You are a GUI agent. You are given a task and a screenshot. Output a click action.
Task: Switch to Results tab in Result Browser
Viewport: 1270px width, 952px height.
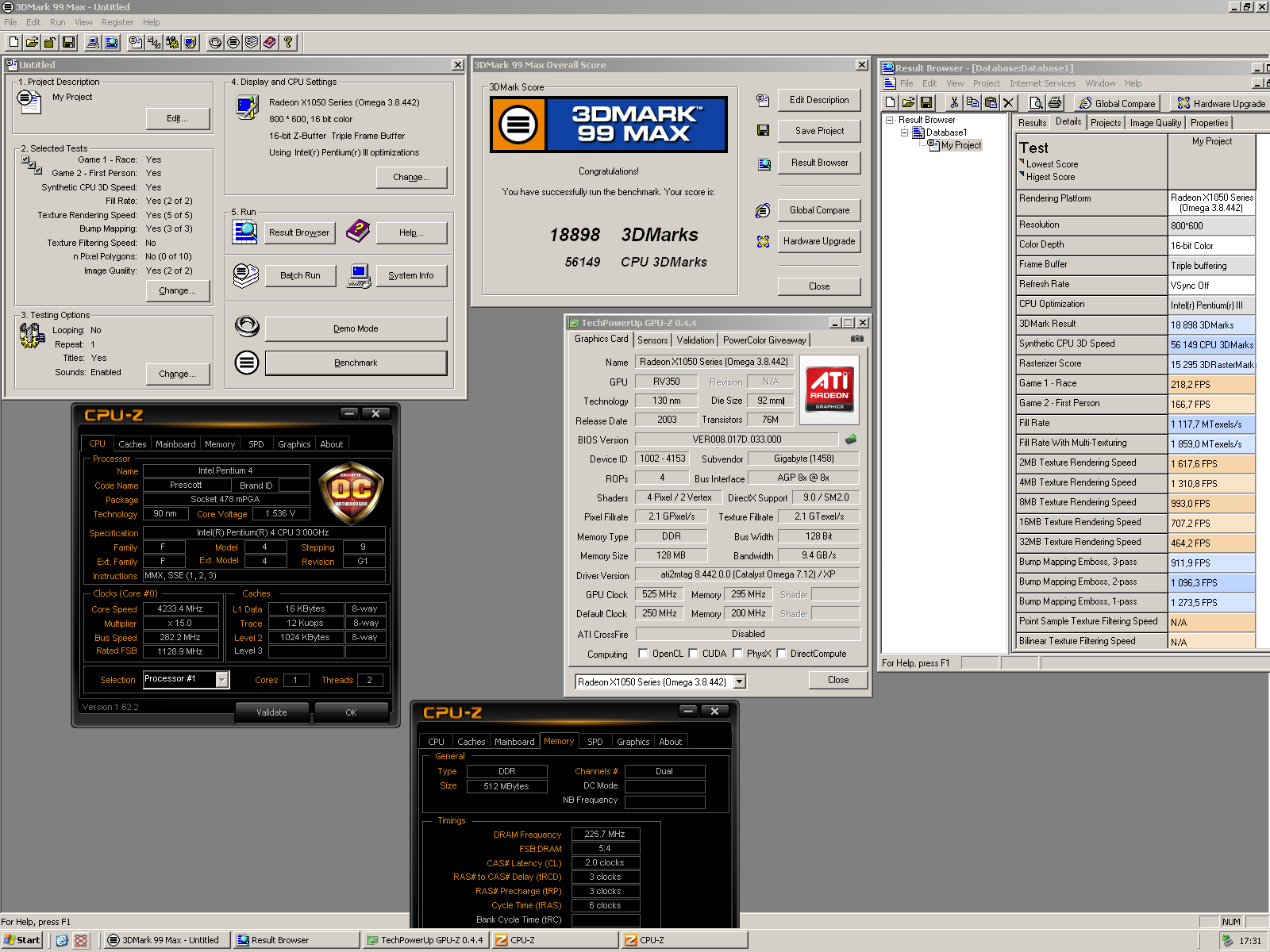click(x=1032, y=123)
